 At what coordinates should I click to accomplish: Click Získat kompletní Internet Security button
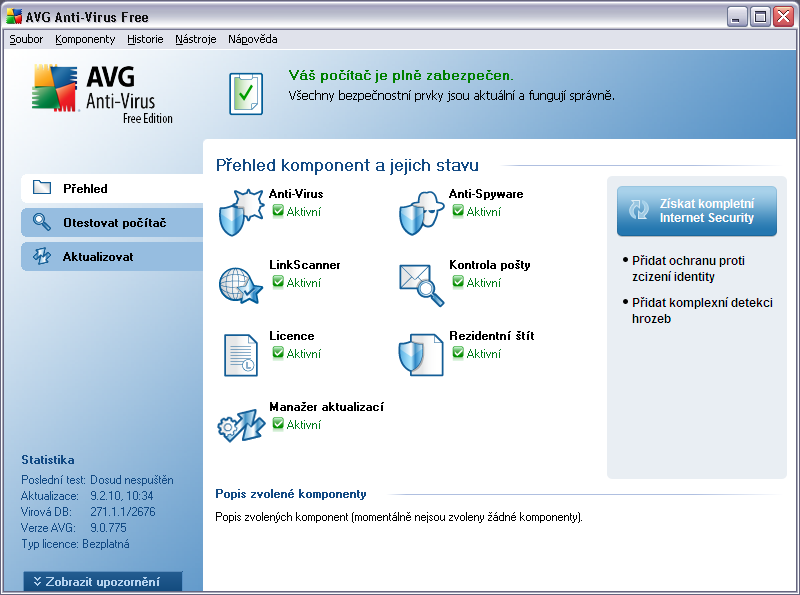point(696,211)
